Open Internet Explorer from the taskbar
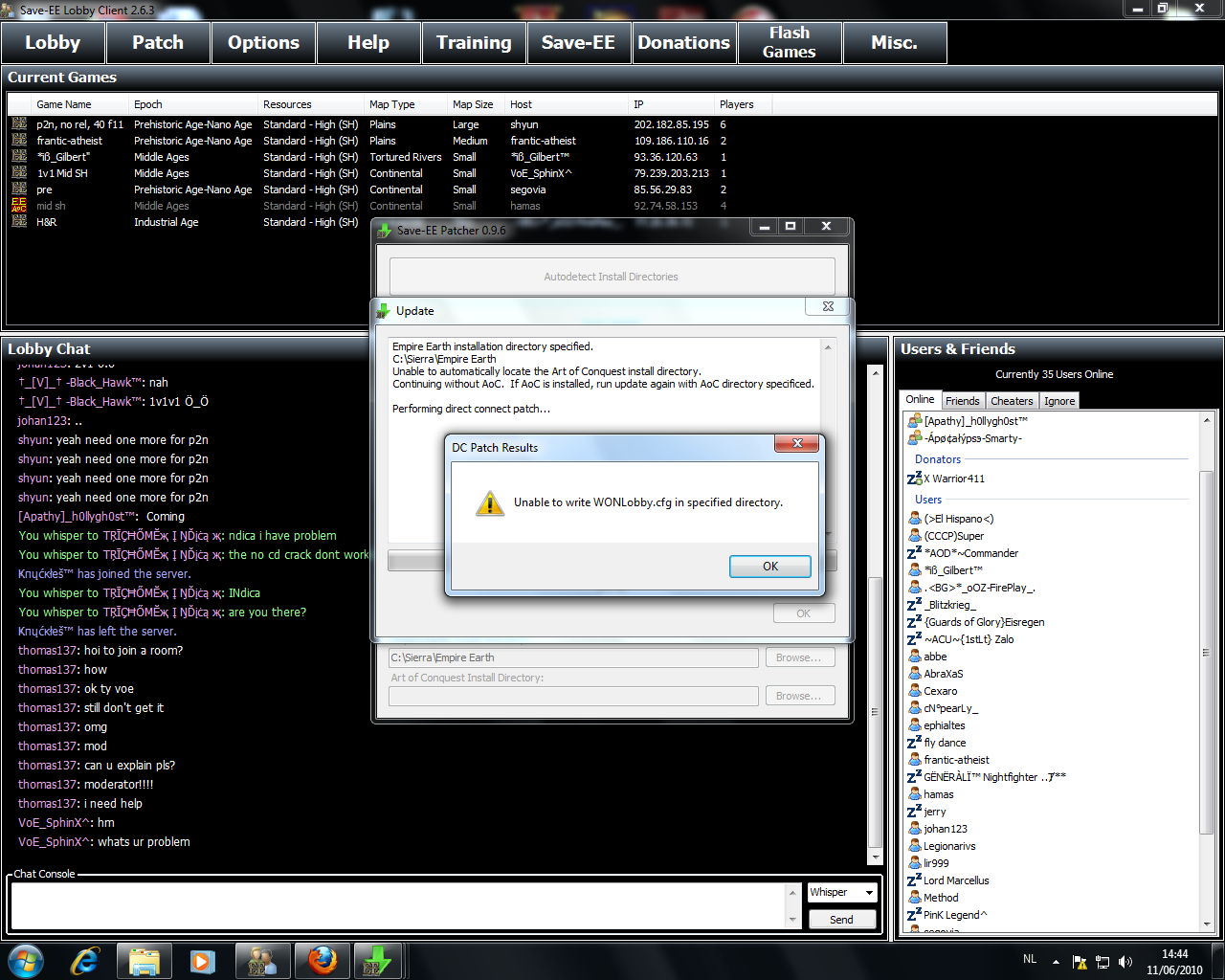This screenshot has width=1225, height=980. tap(85, 960)
